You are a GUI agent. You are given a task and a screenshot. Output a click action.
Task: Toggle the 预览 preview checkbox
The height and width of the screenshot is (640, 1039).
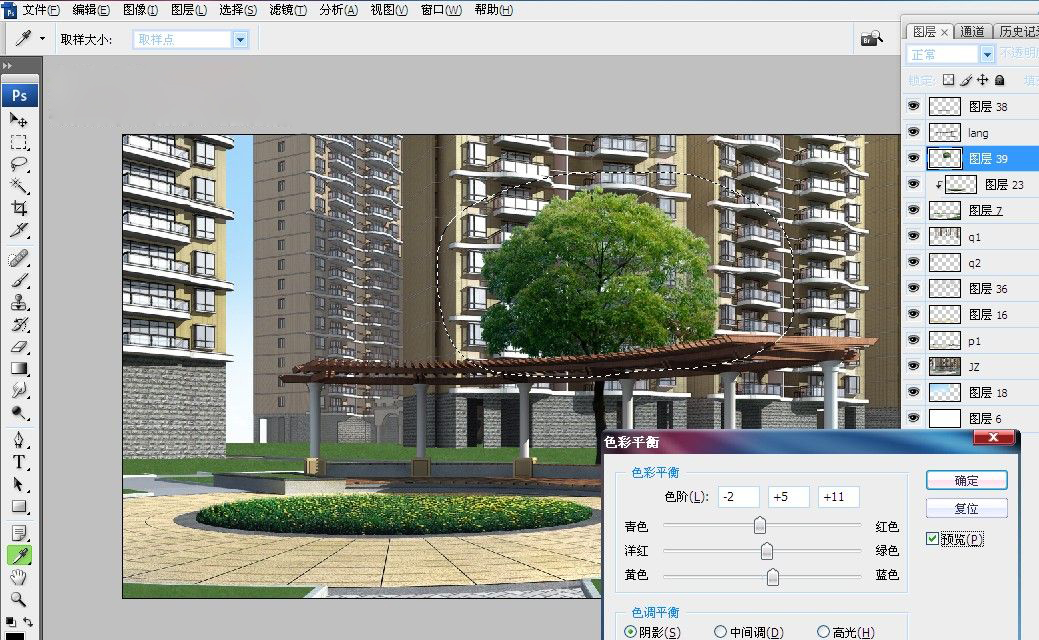(932, 539)
